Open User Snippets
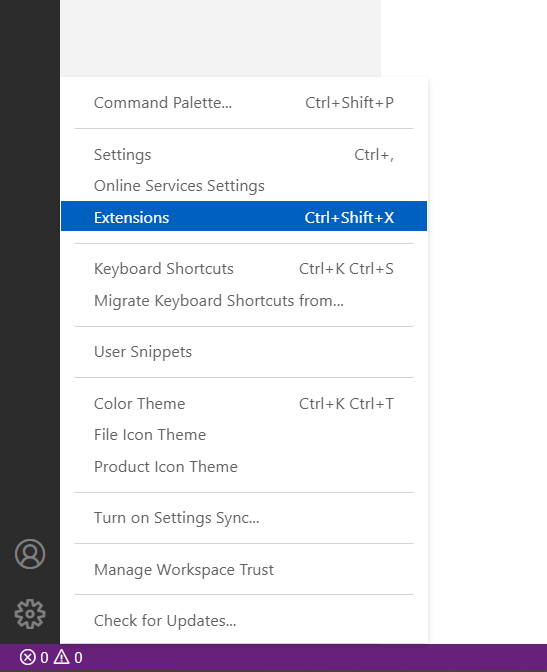The width and height of the screenshot is (547, 672). tap(244, 352)
